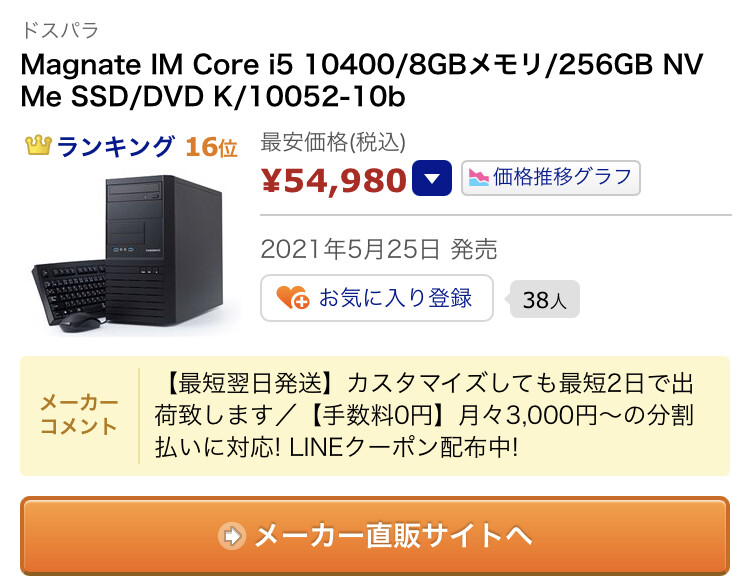This screenshot has width=750, height=584.
Task: Click the 【最短翌日発送】 text in the comment
Action: tap(245, 383)
